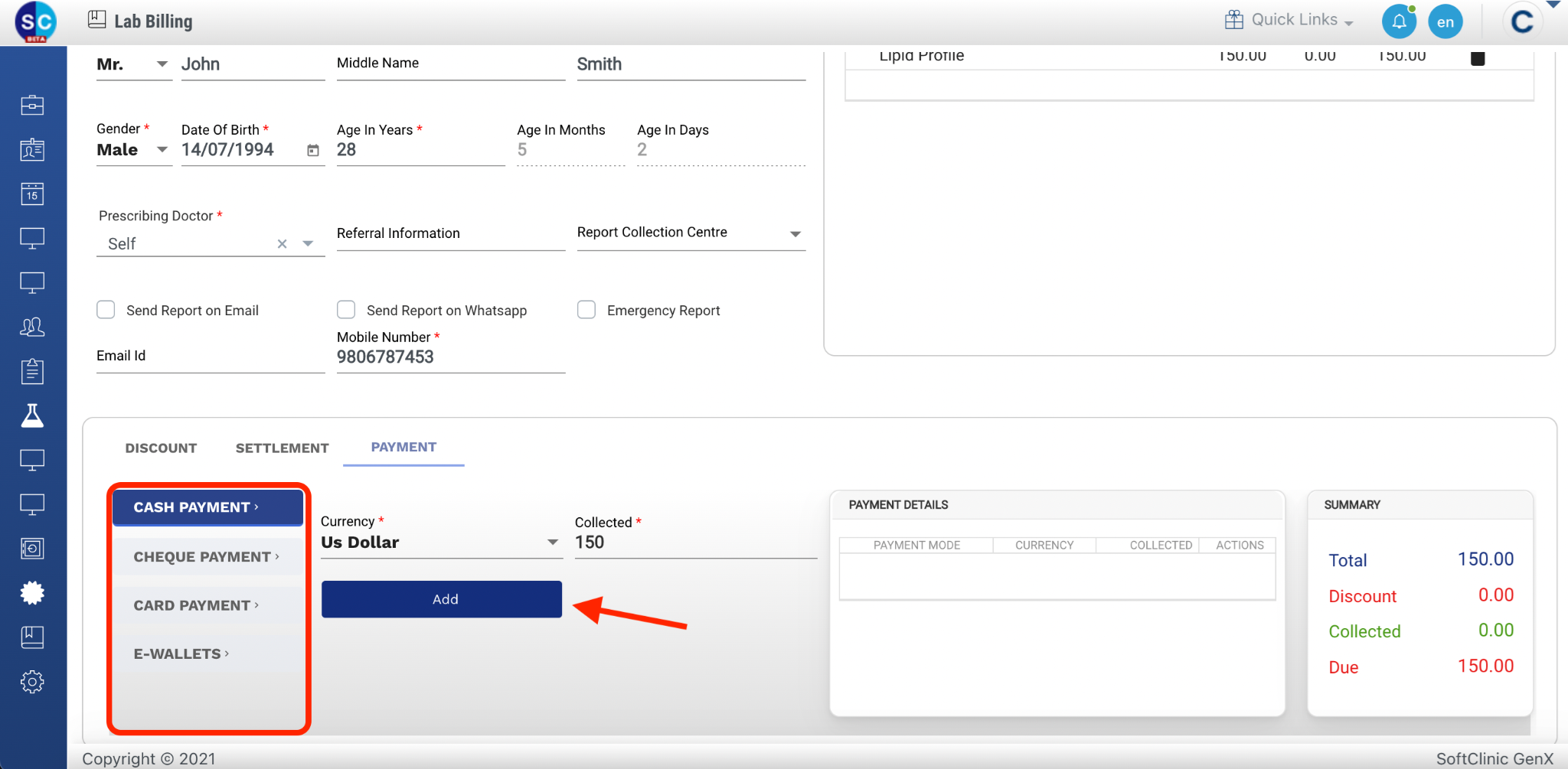The height and width of the screenshot is (769, 1568).
Task: Open the calendar icon in sidebar
Action: point(32,194)
